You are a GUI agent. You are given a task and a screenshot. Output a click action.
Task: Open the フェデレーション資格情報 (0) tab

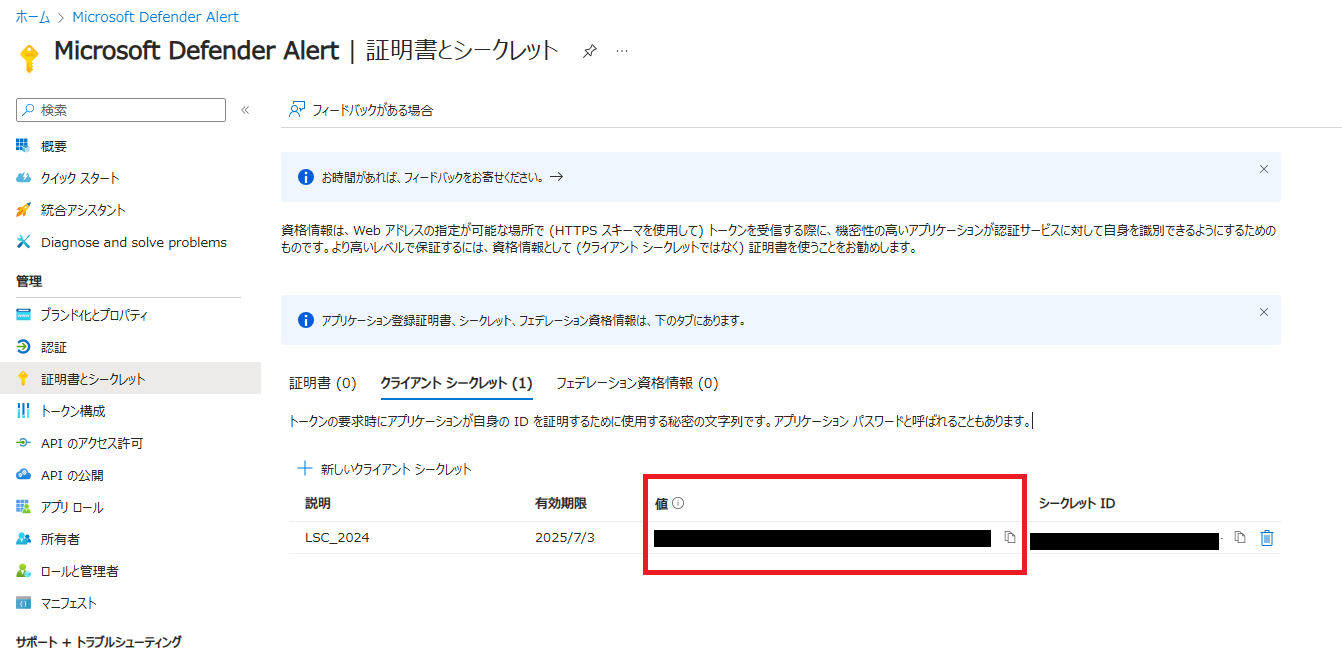[x=637, y=383]
